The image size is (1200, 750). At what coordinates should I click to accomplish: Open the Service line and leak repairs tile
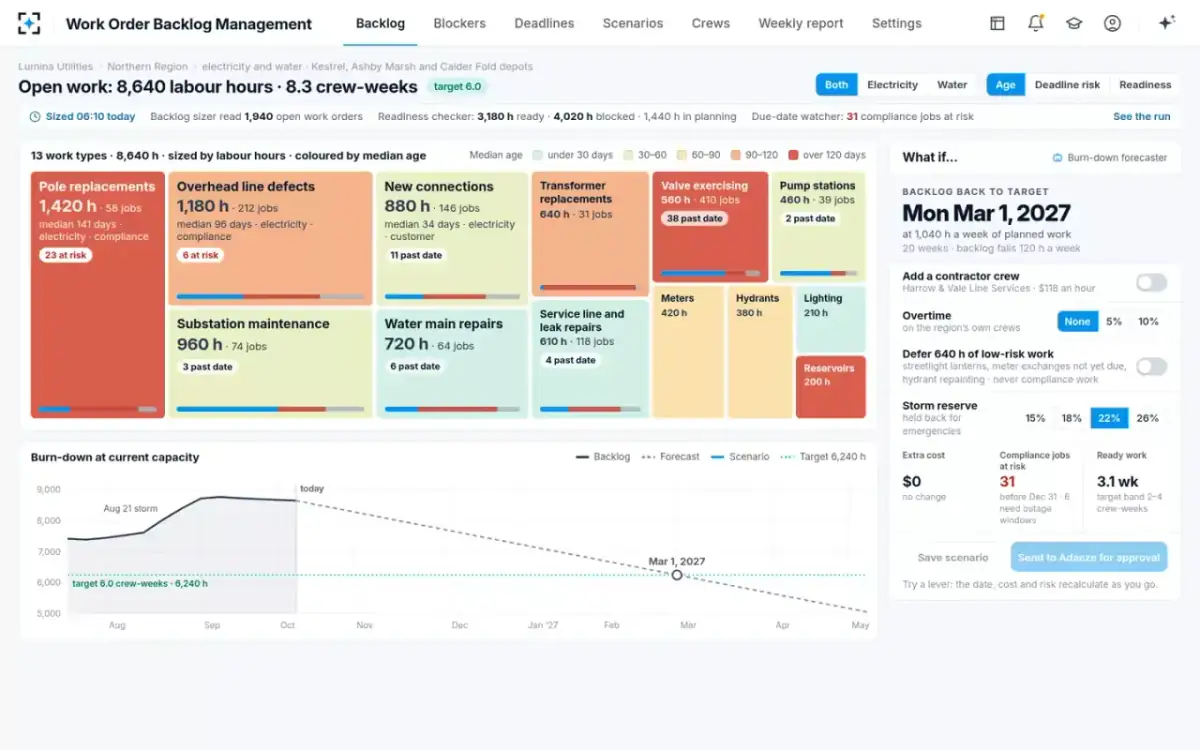tap(590, 358)
